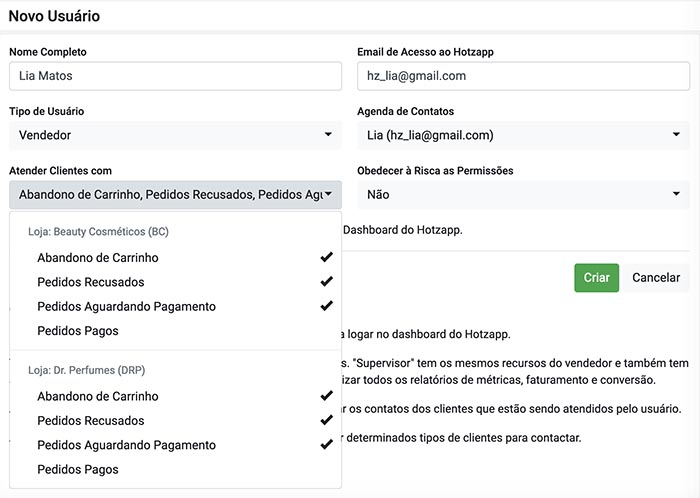Uncheck Abandono de Carrinho under Beauty Cosméticos
700x498 pixels.
(x=175, y=257)
